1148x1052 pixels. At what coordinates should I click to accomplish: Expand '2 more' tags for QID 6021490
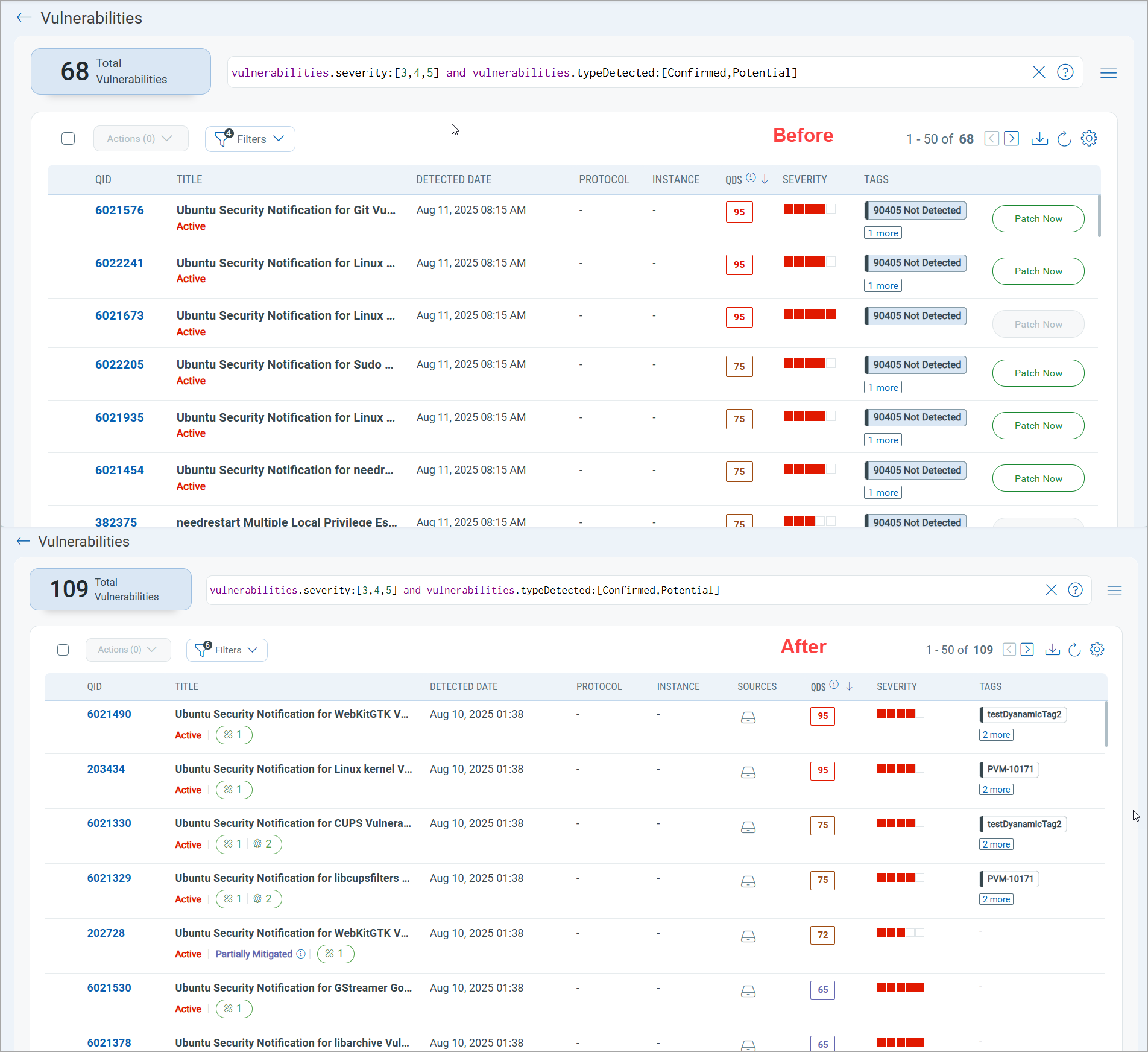click(x=996, y=735)
